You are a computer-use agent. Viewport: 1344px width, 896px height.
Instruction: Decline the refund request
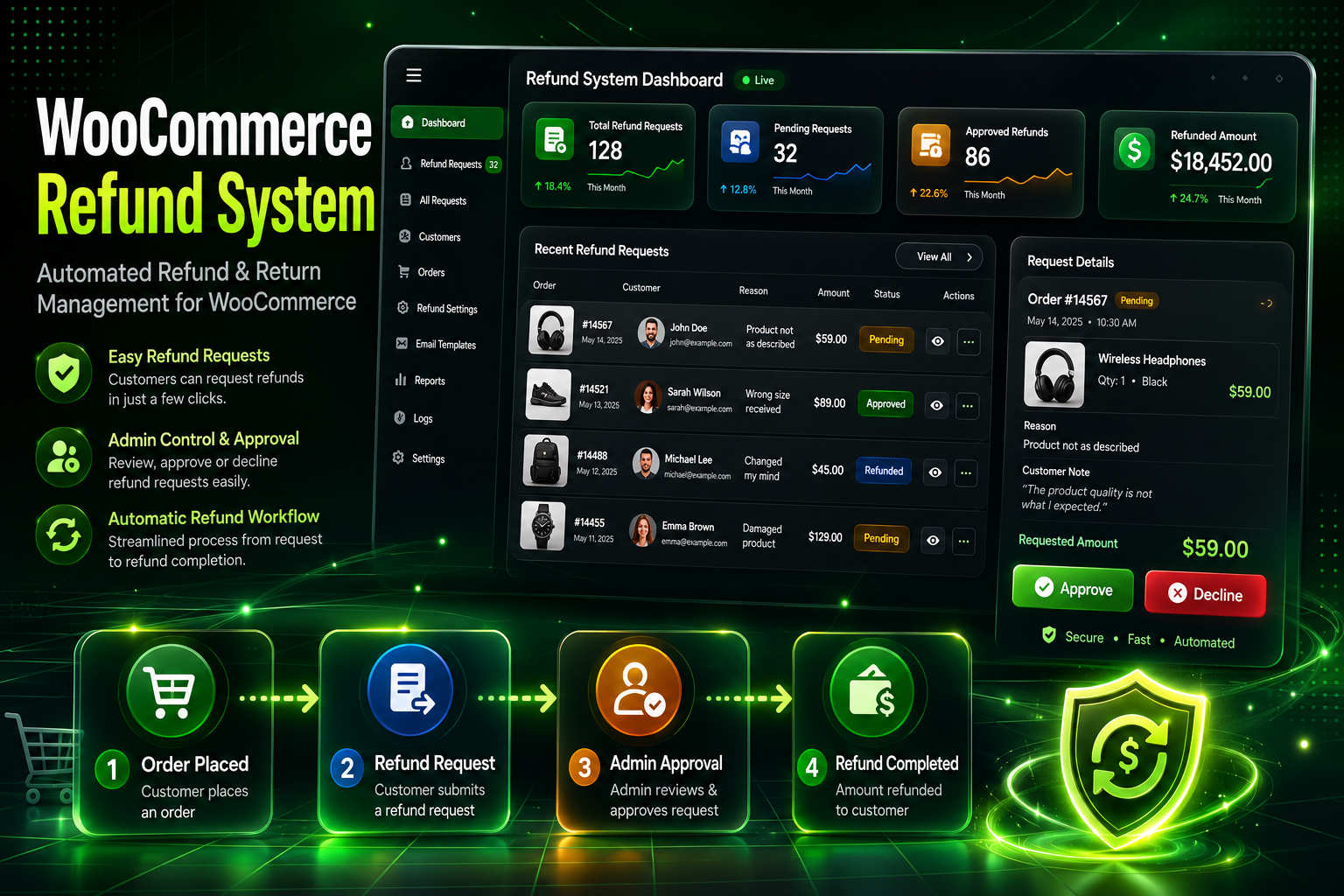pos(1205,594)
